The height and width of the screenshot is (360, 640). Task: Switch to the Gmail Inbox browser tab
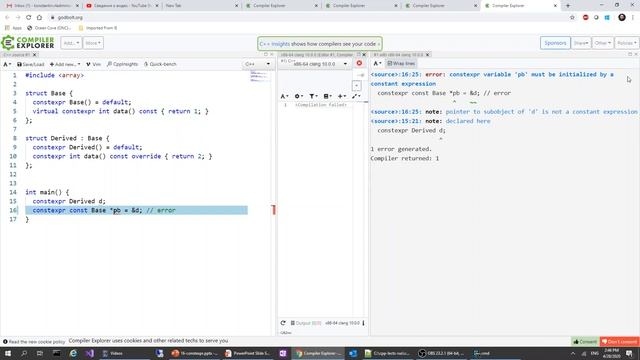(42, 6)
